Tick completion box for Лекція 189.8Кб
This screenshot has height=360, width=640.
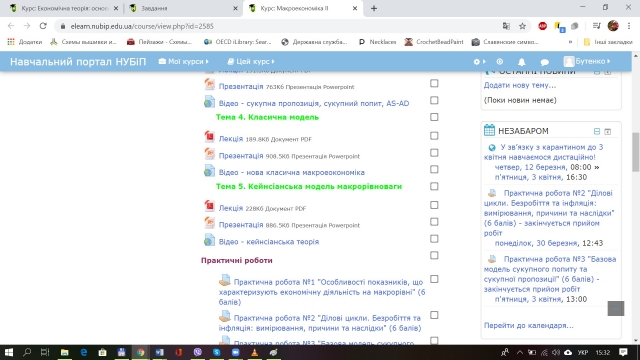434,136
